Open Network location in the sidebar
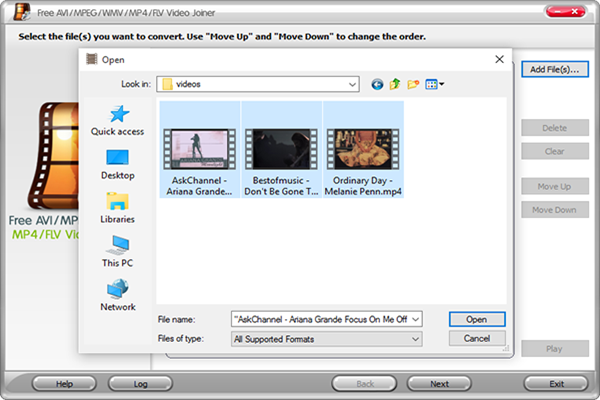 tap(117, 295)
